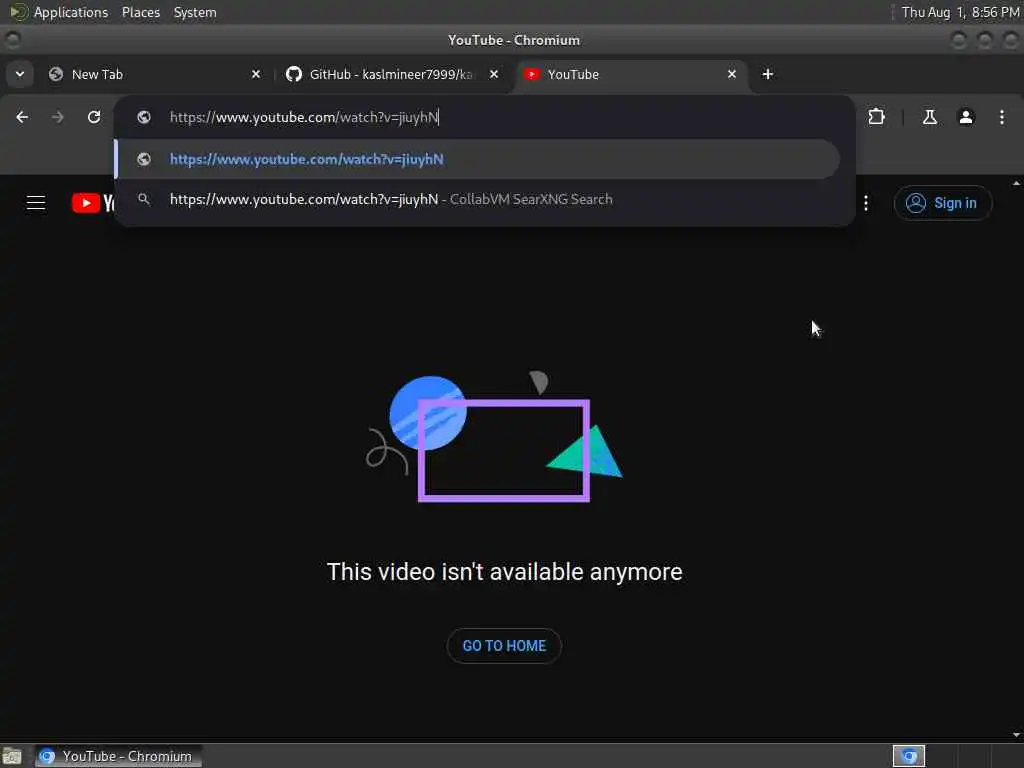Click the window menu button on title bar
This screenshot has width=1024, height=768.
click(12, 40)
